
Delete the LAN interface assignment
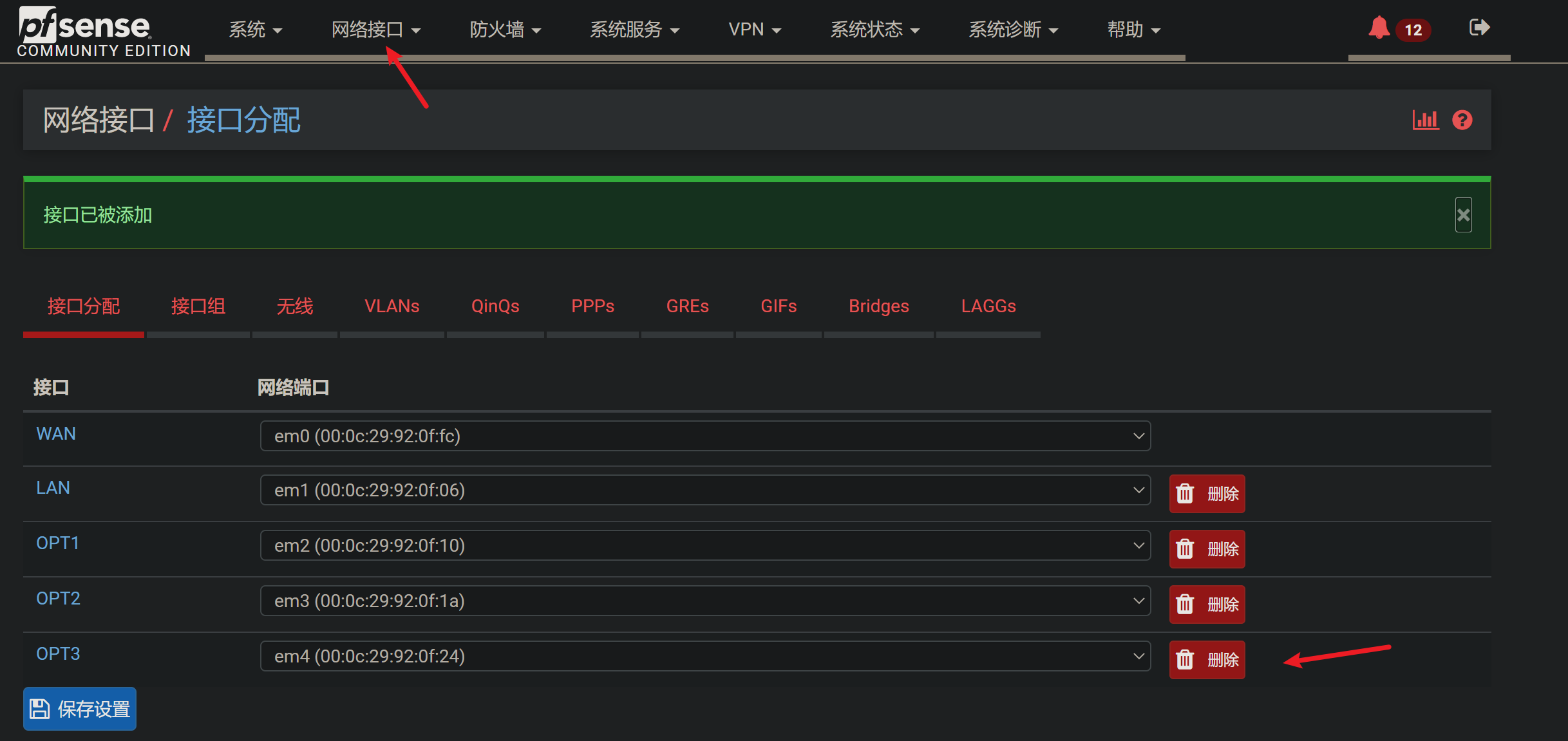tap(1207, 494)
